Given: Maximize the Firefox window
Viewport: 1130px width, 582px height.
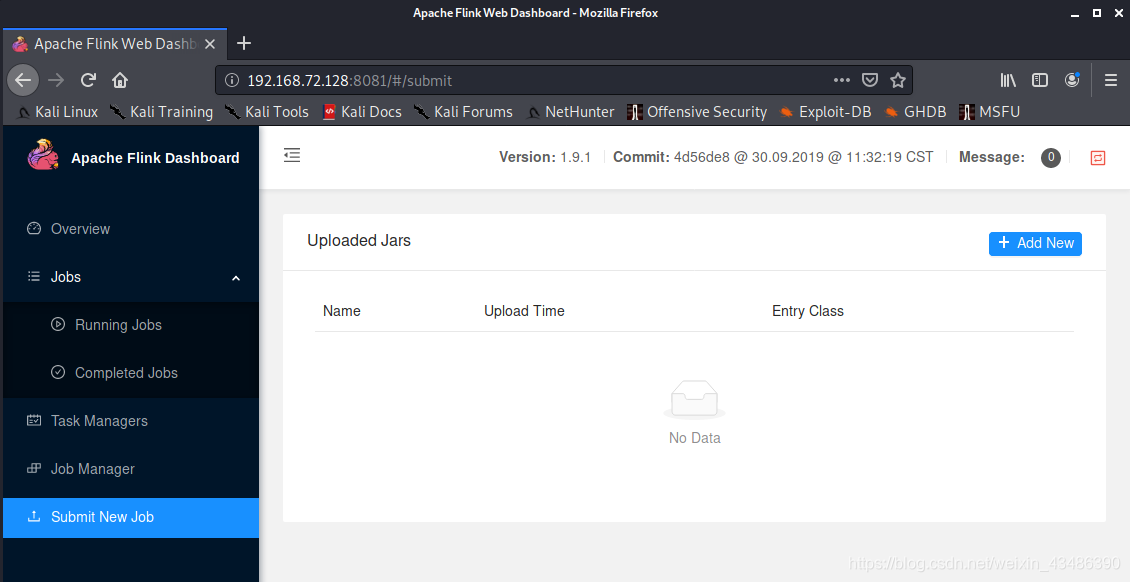Looking at the screenshot, I should click(1097, 13).
